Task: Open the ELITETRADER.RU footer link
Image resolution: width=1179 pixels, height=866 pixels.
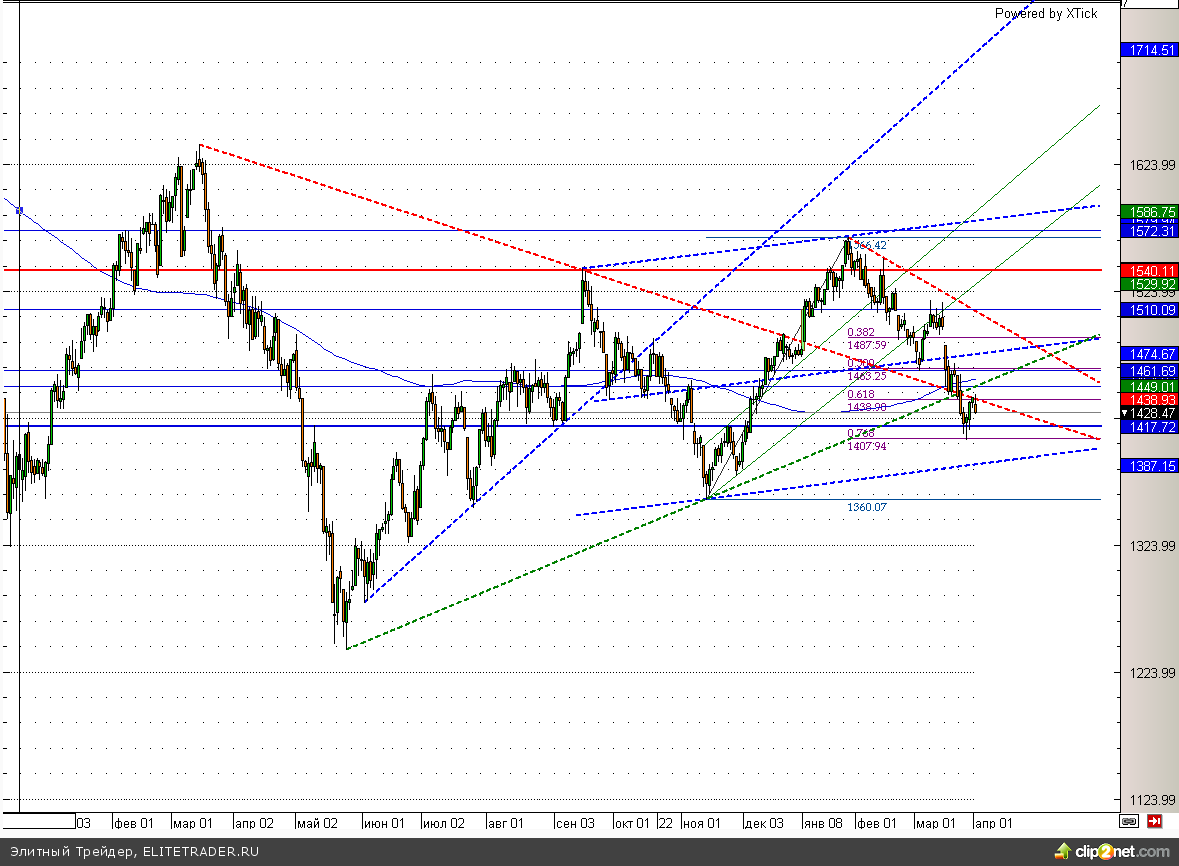Action: (200, 852)
